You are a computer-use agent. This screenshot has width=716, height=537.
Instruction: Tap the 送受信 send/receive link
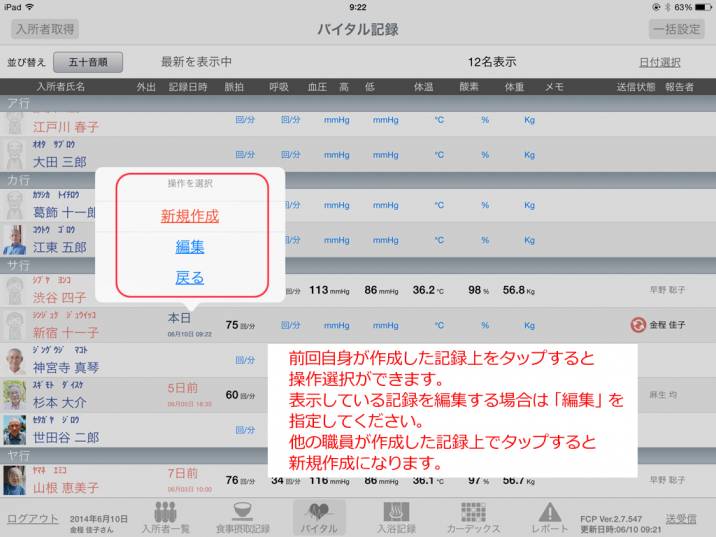click(681, 519)
